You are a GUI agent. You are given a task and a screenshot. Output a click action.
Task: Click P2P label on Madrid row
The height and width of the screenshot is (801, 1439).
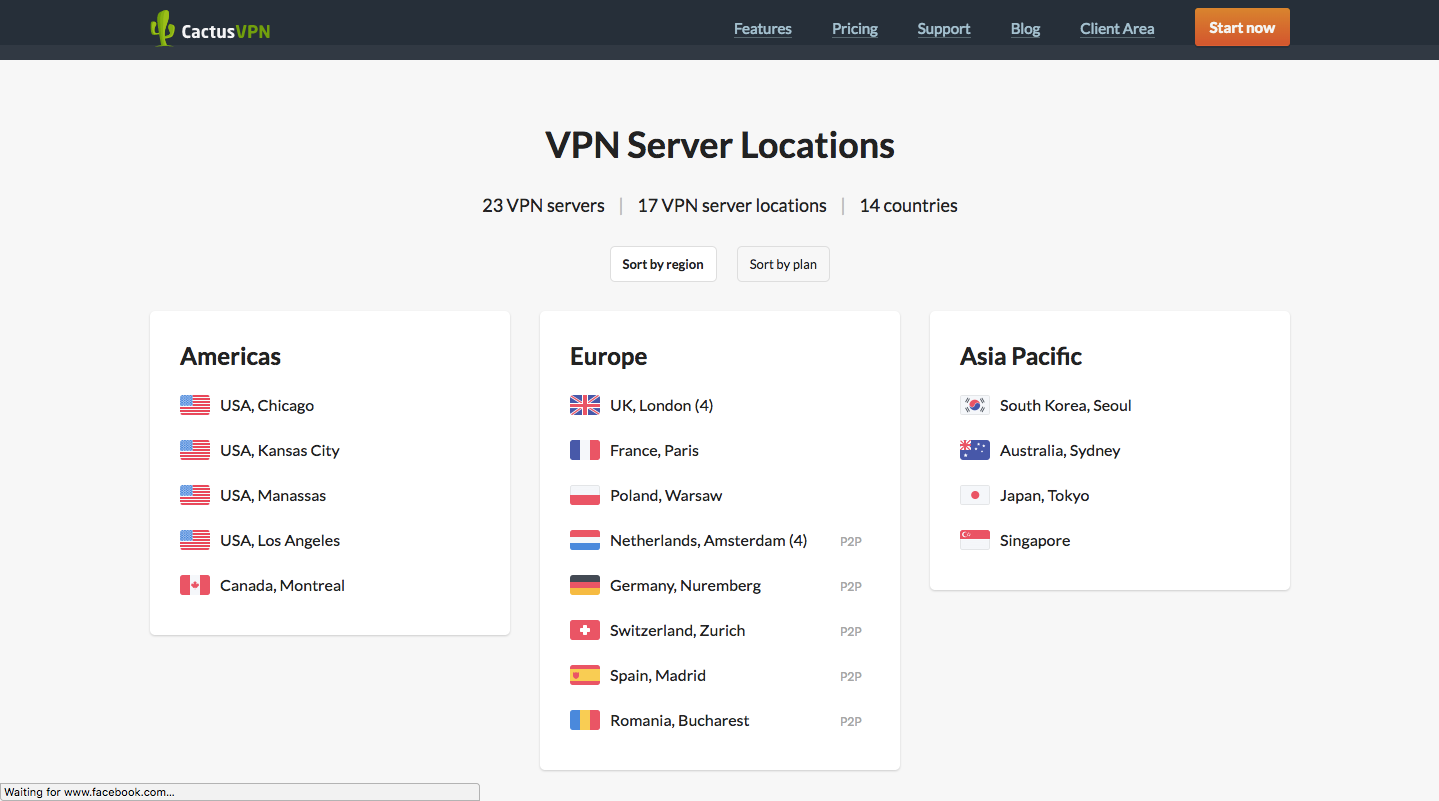(851, 676)
